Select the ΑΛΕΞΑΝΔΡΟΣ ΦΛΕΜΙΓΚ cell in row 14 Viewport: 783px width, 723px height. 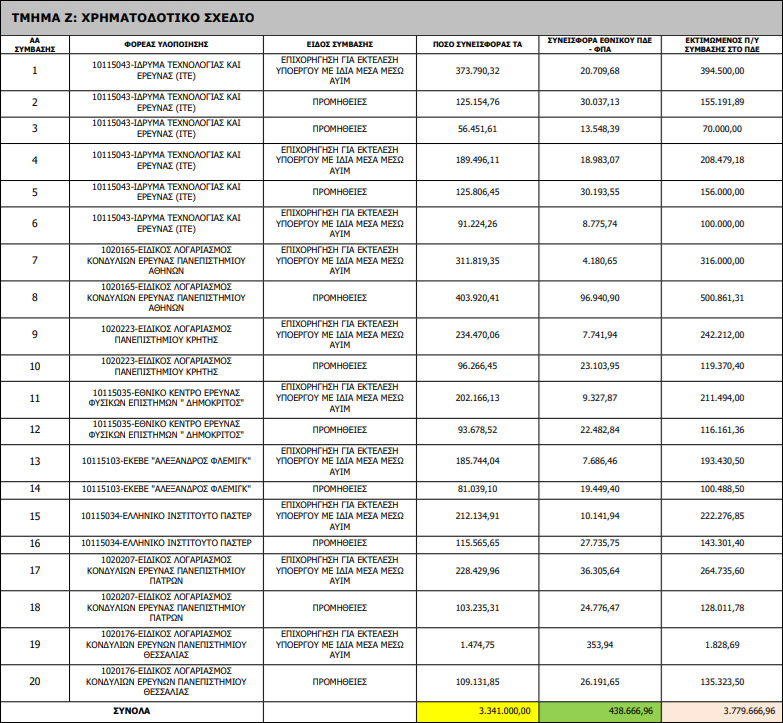click(x=165, y=489)
